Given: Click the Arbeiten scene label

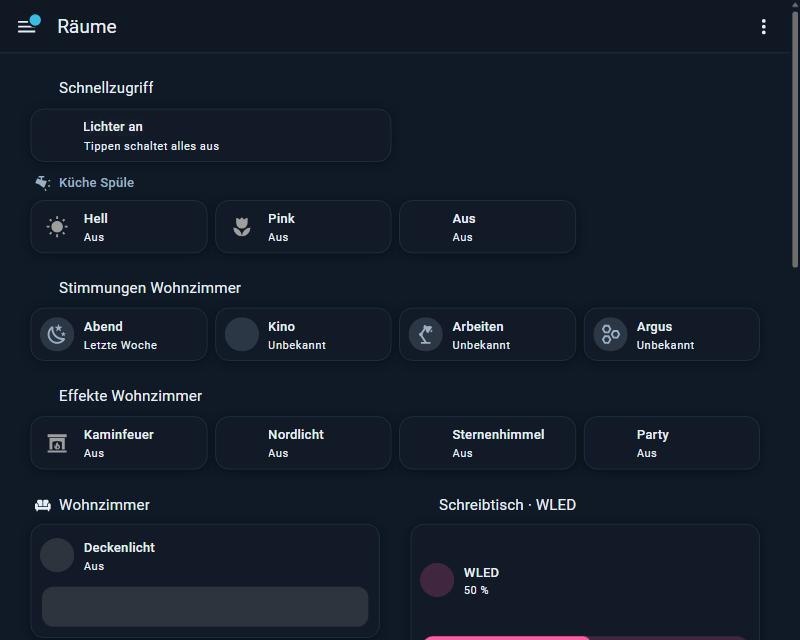Looking at the screenshot, I should point(478,327).
